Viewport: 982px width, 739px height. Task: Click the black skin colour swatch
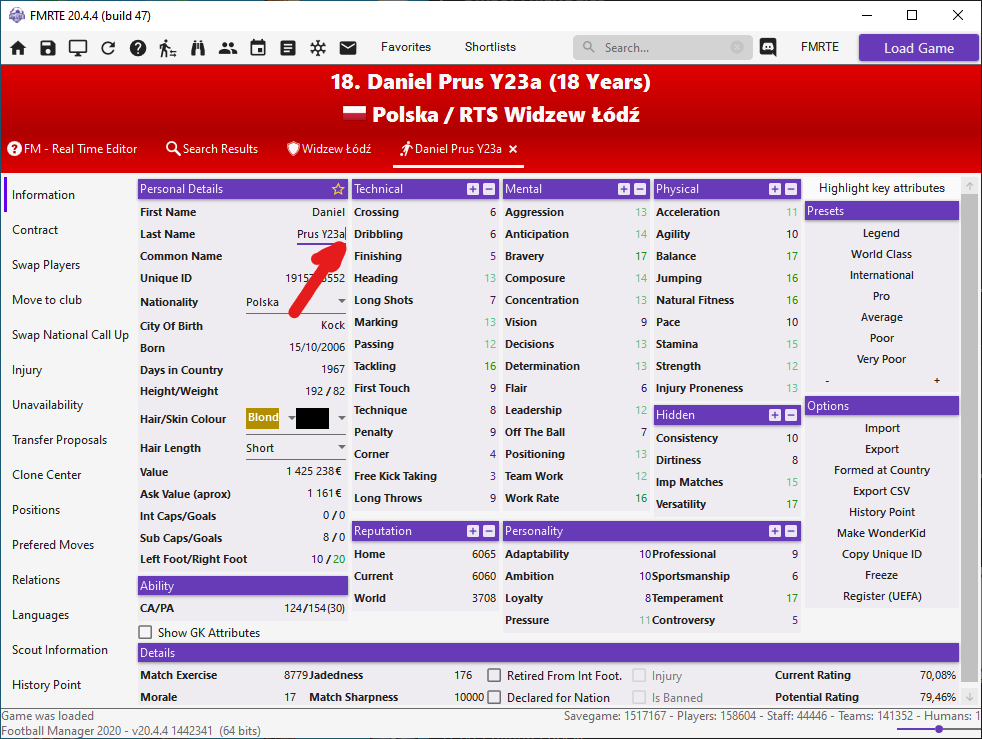pos(312,418)
